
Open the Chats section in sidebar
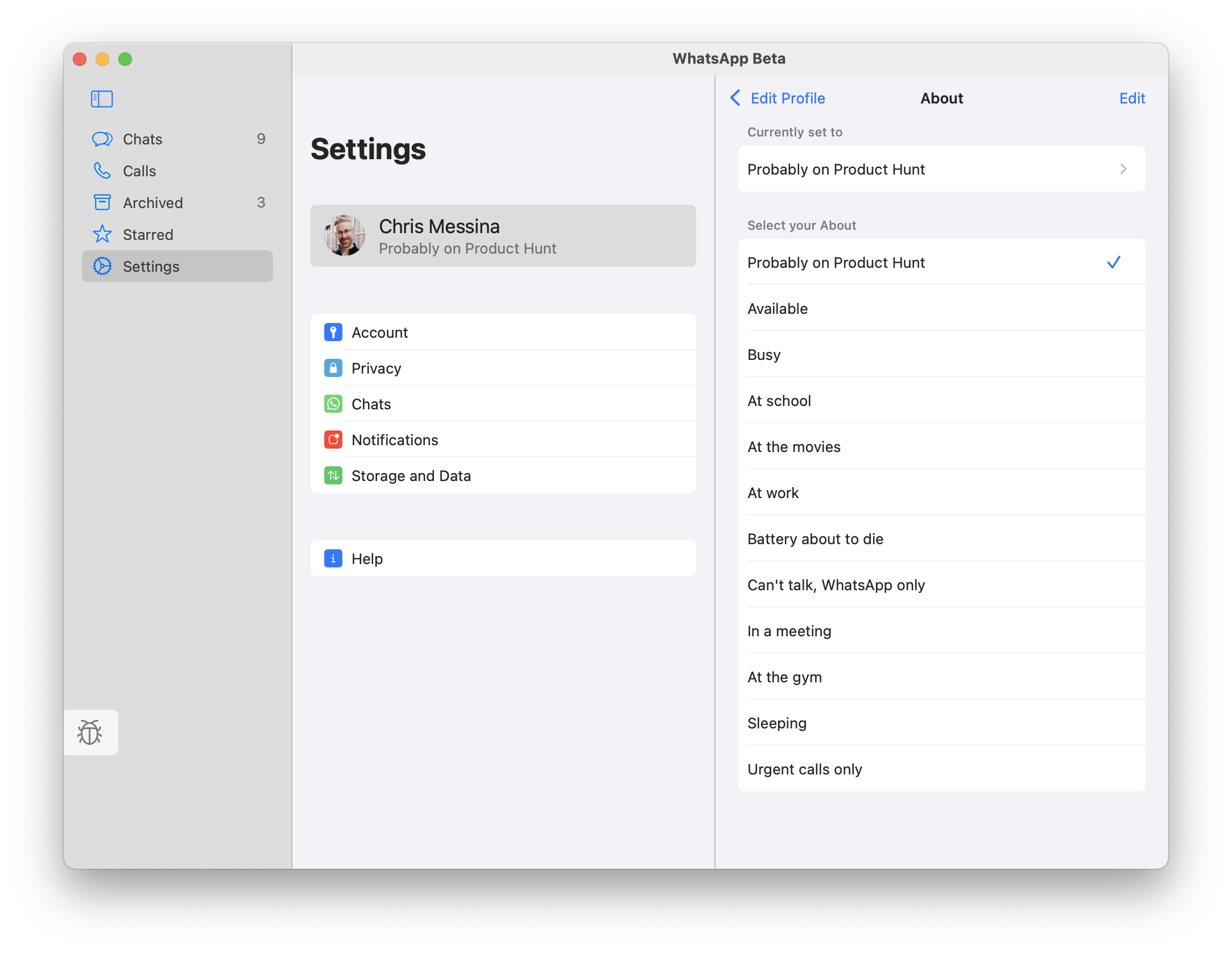point(177,139)
